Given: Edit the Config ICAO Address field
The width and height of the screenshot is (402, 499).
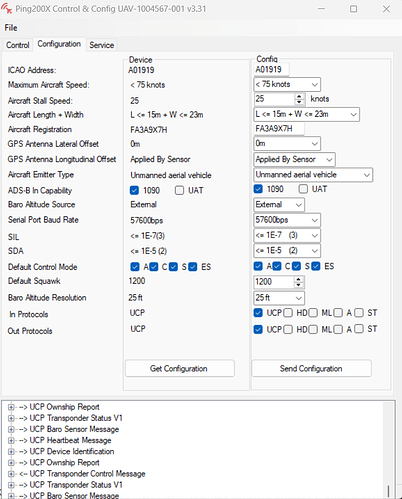Looking at the screenshot, I should pos(271,69).
